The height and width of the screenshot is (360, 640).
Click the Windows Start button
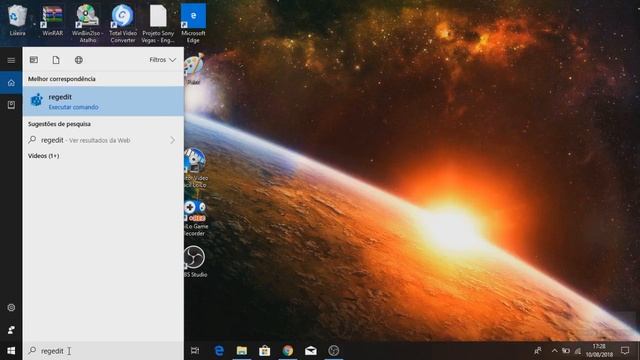click(11, 351)
